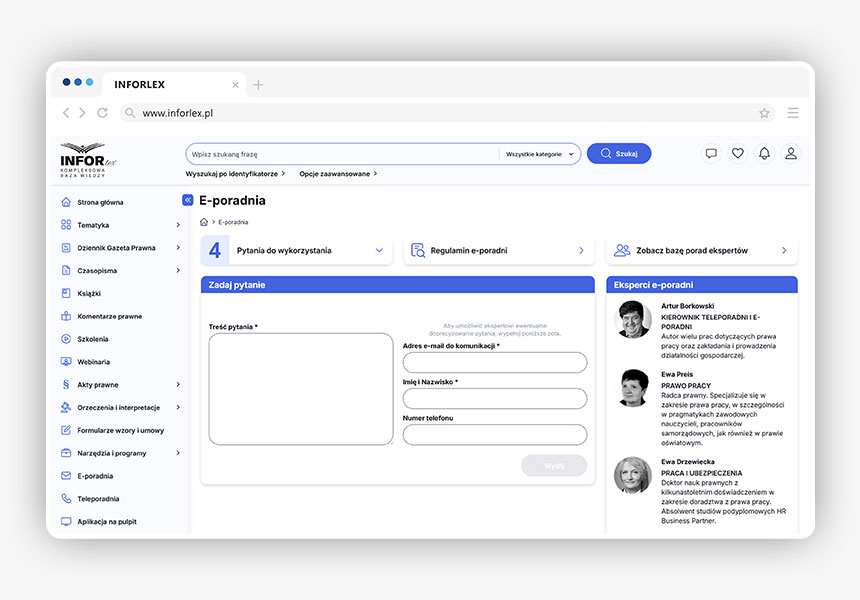The height and width of the screenshot is (600, 860).
Task: Open Regulamin e-poradni link
Action: [x=468, y=251]
